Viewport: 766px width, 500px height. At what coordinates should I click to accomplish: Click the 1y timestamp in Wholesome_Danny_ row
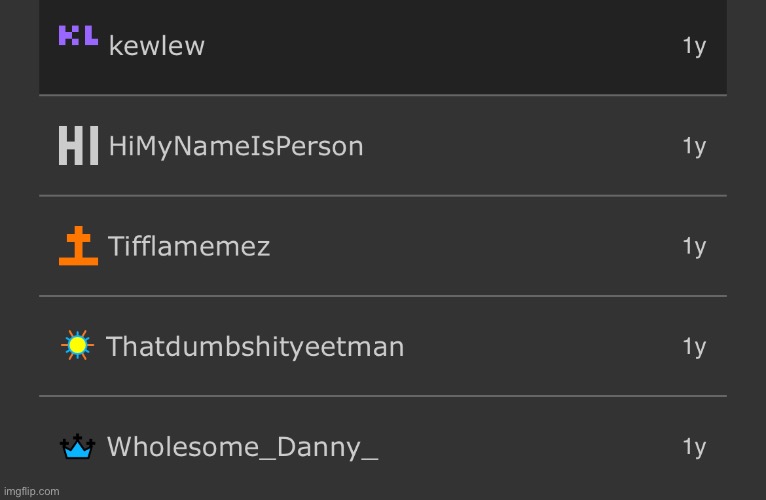click(694, 447)
